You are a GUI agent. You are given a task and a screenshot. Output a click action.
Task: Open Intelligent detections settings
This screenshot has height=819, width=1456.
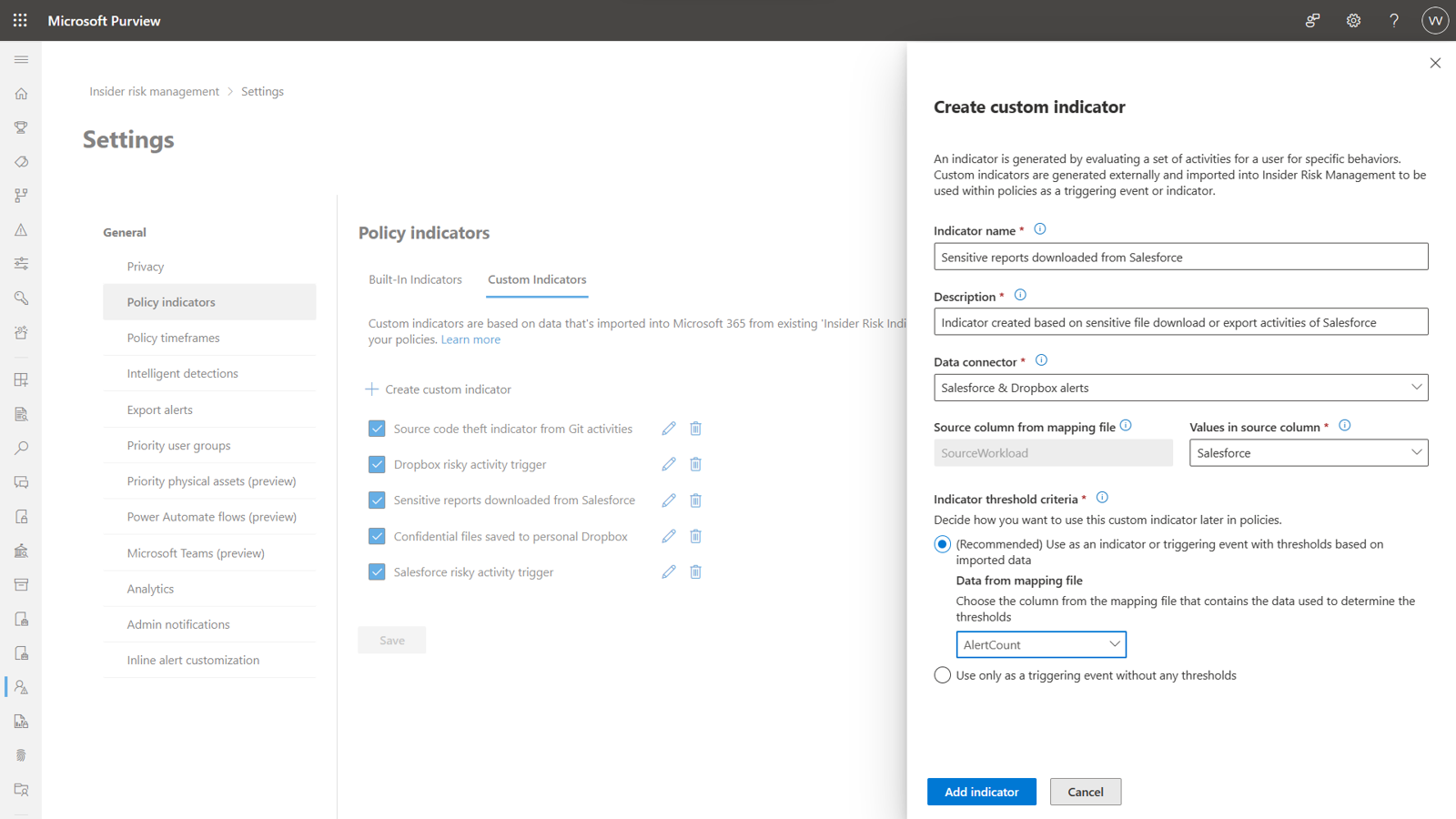209,373
